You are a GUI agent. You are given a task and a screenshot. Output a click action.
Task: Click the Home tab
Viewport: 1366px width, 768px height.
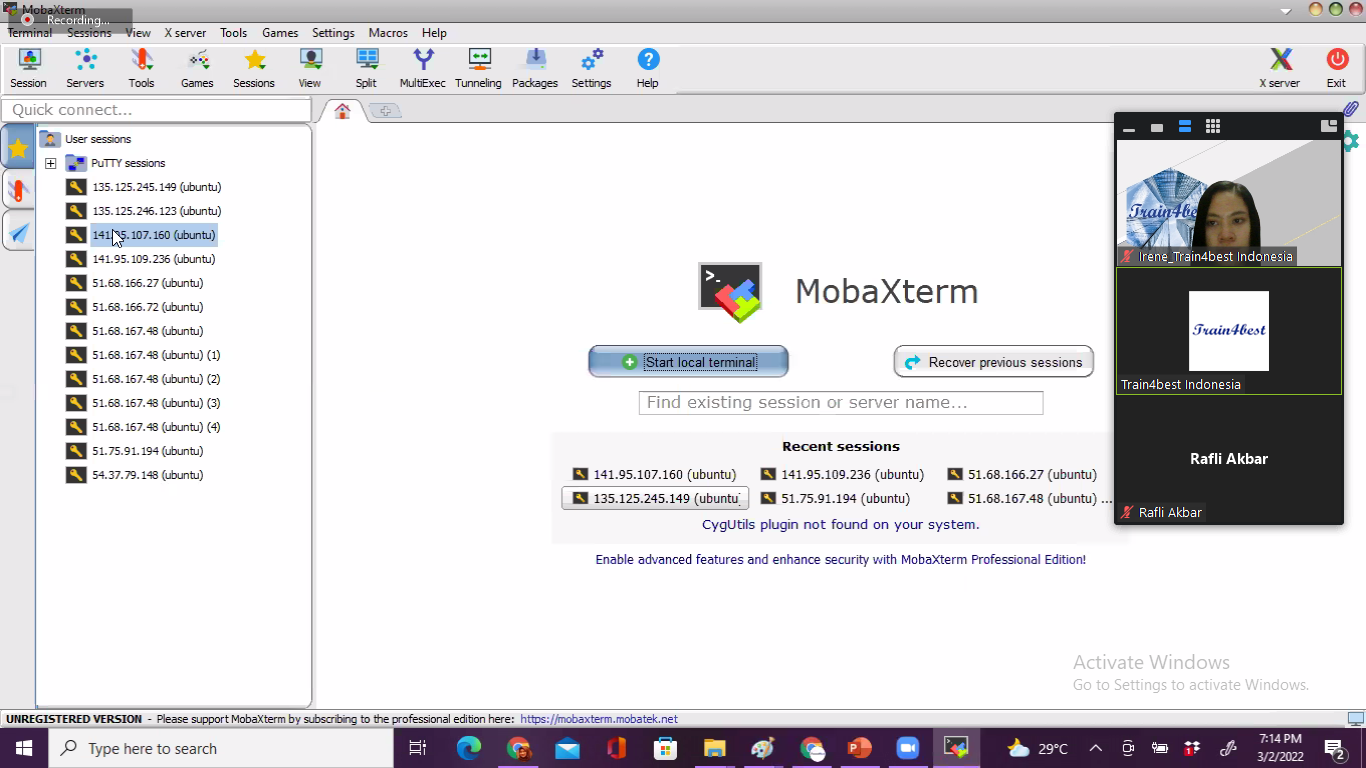[342, 111]
